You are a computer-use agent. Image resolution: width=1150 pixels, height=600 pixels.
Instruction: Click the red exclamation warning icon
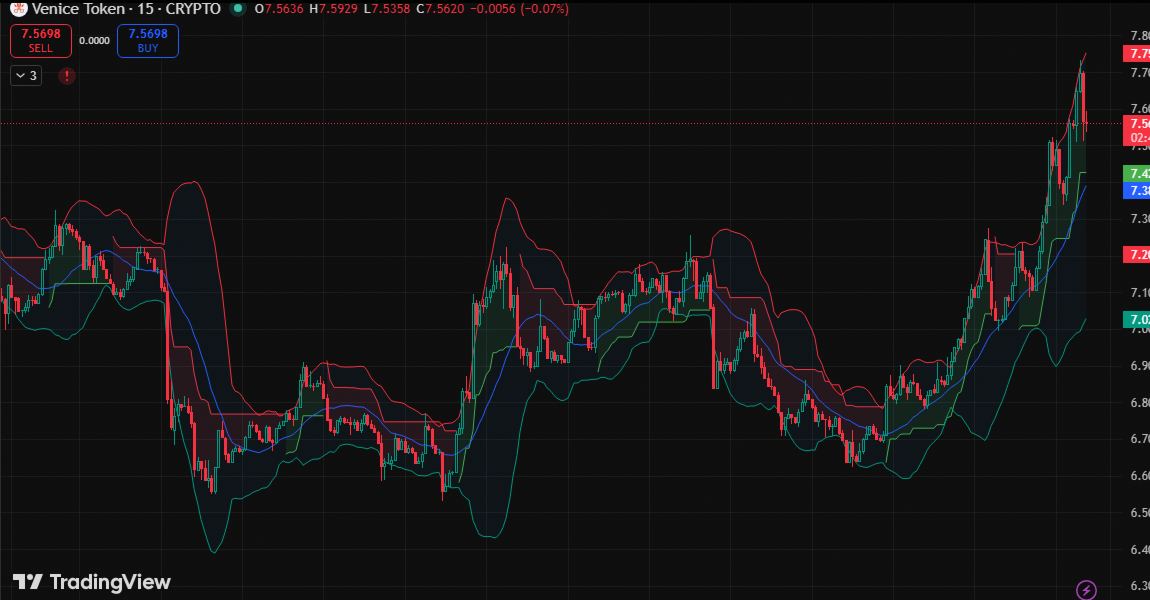[x=67, y=76]
